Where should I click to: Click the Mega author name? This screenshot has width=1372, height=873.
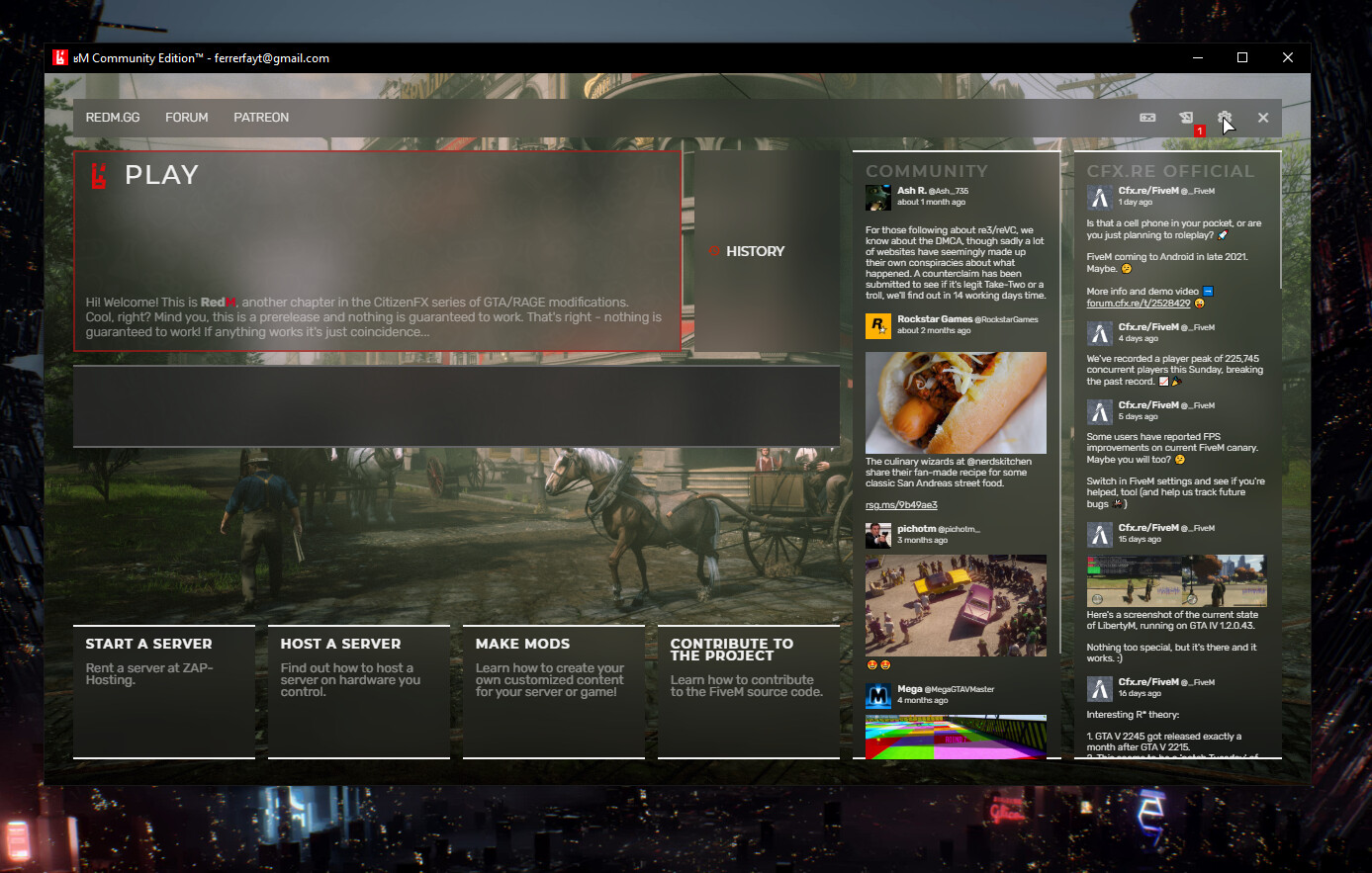click(910, 689)
